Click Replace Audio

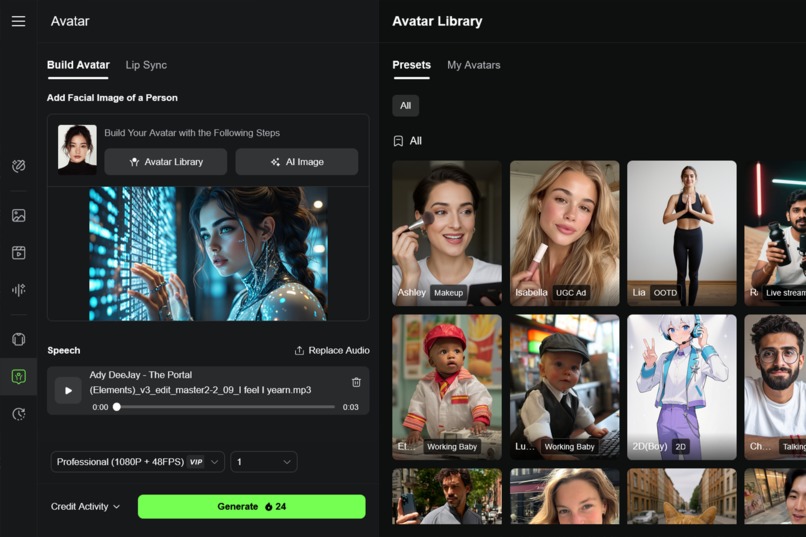tap(332, 350)
